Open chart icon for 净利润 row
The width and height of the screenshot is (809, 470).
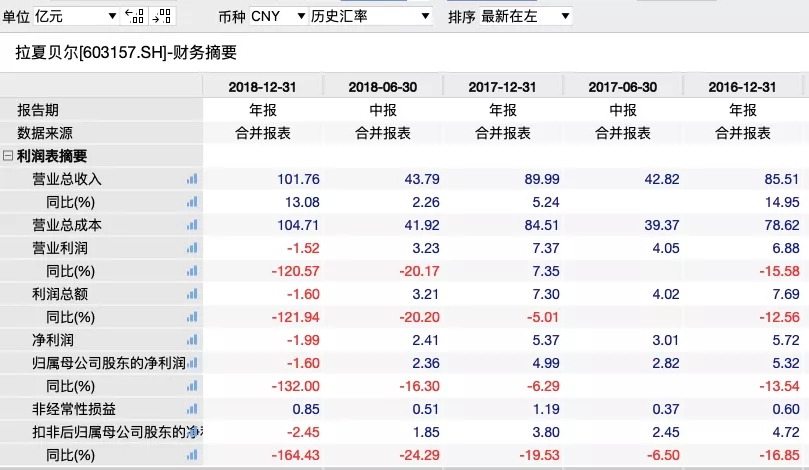192,340
